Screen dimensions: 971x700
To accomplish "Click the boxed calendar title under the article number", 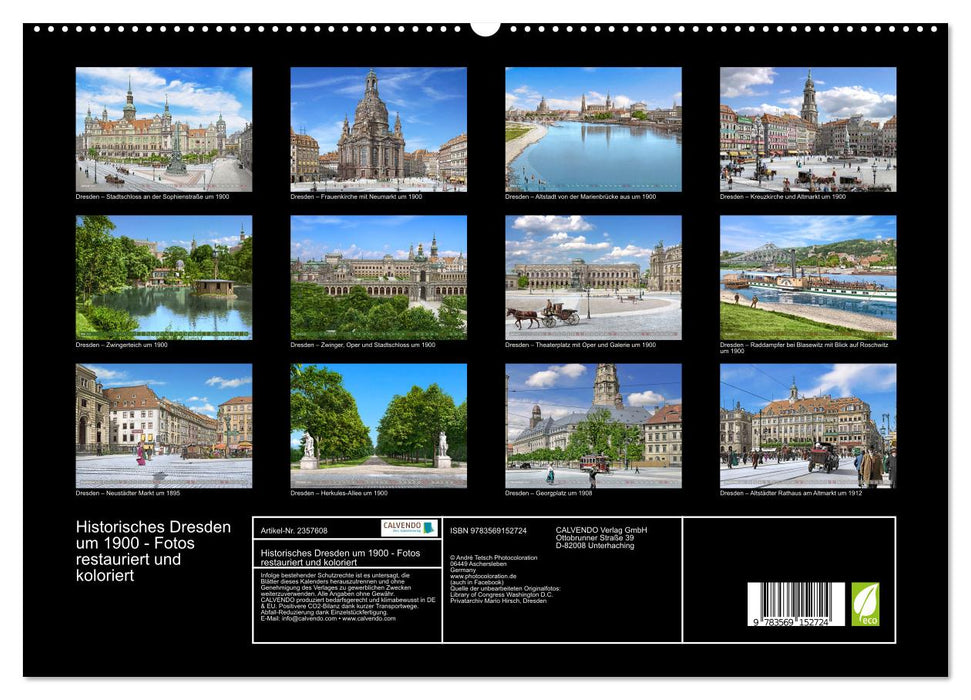I will click(340, 558).
